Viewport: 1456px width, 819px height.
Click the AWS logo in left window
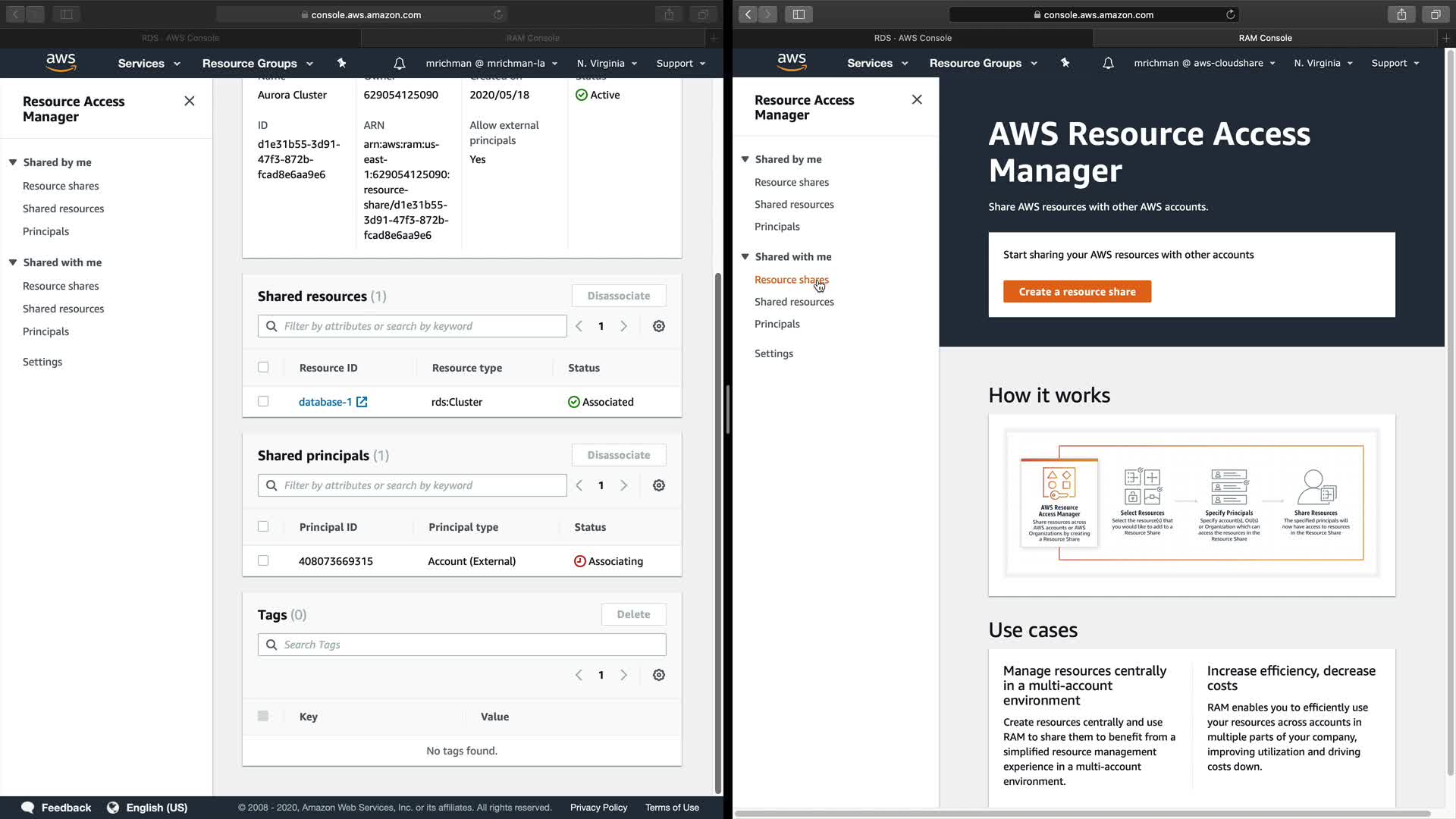point(61,63)
